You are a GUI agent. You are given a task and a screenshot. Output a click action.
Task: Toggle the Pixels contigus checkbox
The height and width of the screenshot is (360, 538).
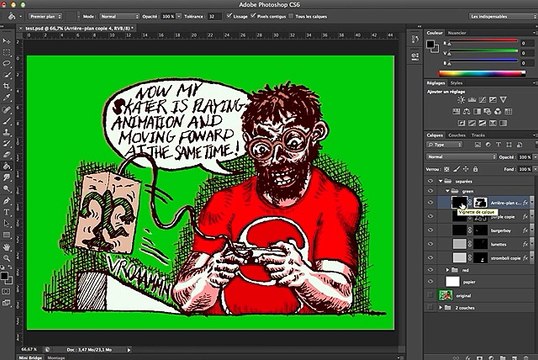(x=253, y=16)
